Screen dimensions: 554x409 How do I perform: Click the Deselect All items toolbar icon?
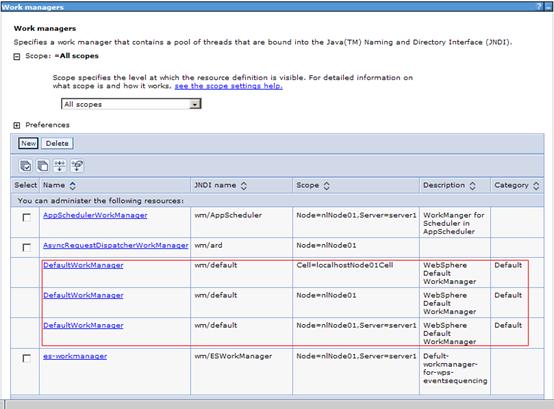point(43,166)
